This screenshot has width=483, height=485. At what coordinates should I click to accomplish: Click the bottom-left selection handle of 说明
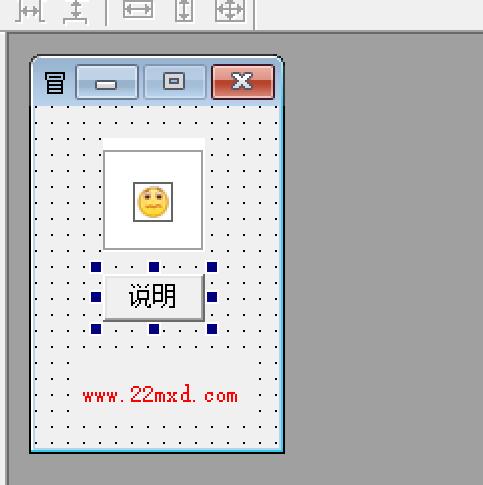coord(96,329)
